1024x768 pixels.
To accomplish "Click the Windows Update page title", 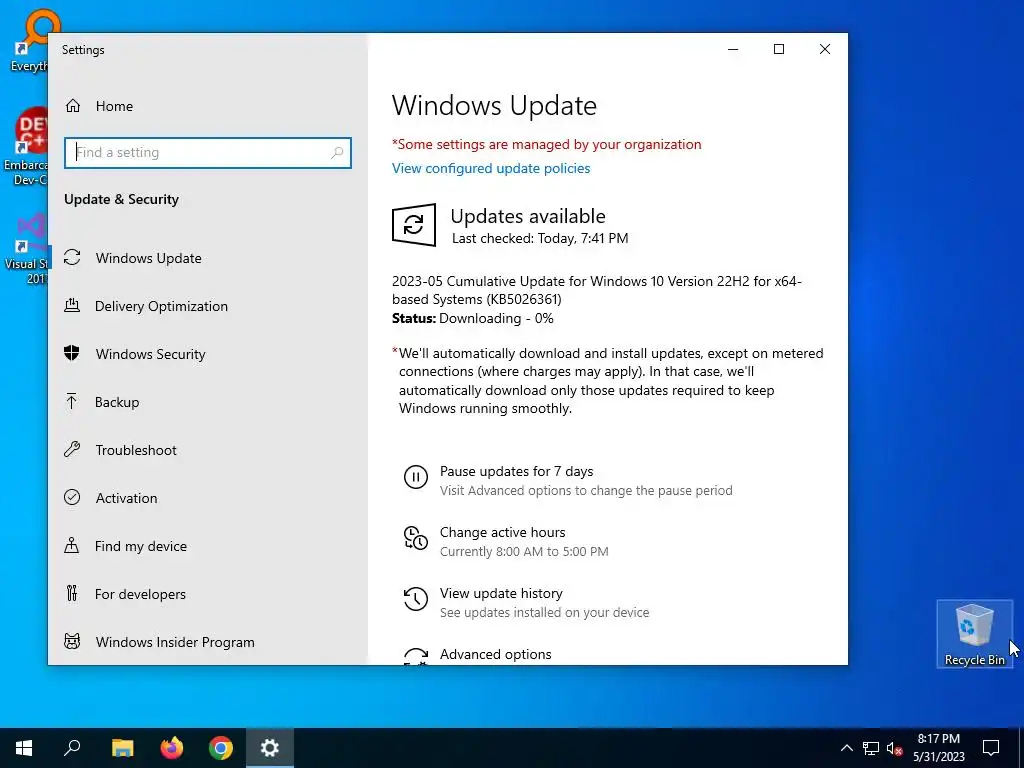I will point(494,106).
